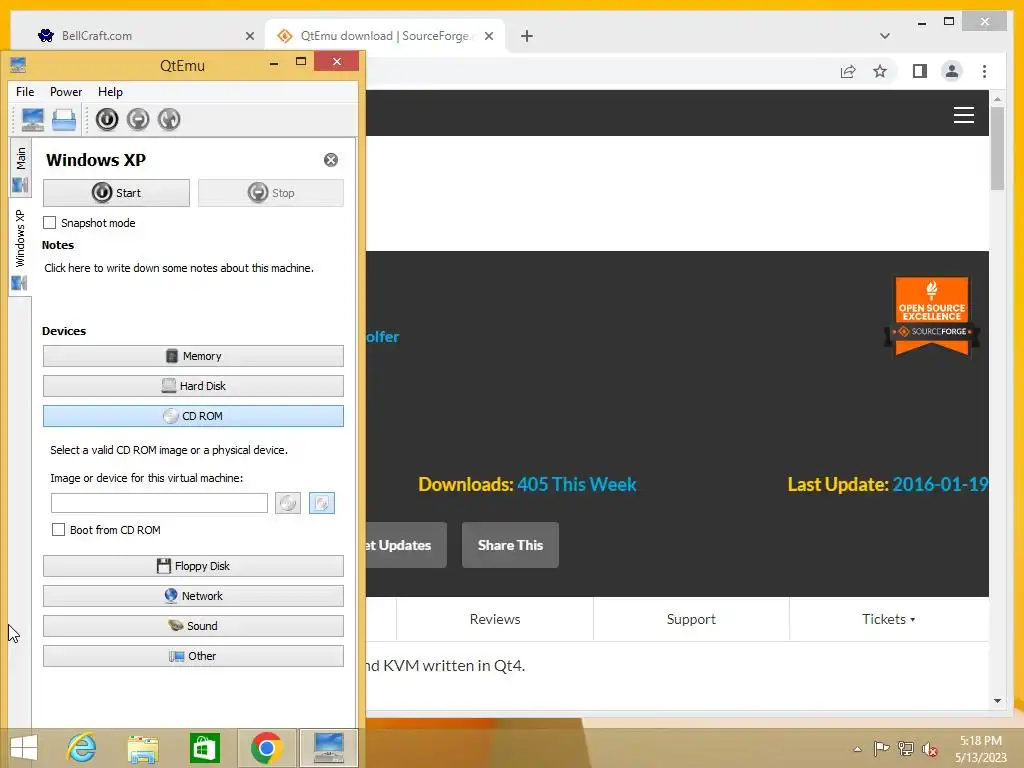Open the Support tab on SourceForge

coord(691,619)
